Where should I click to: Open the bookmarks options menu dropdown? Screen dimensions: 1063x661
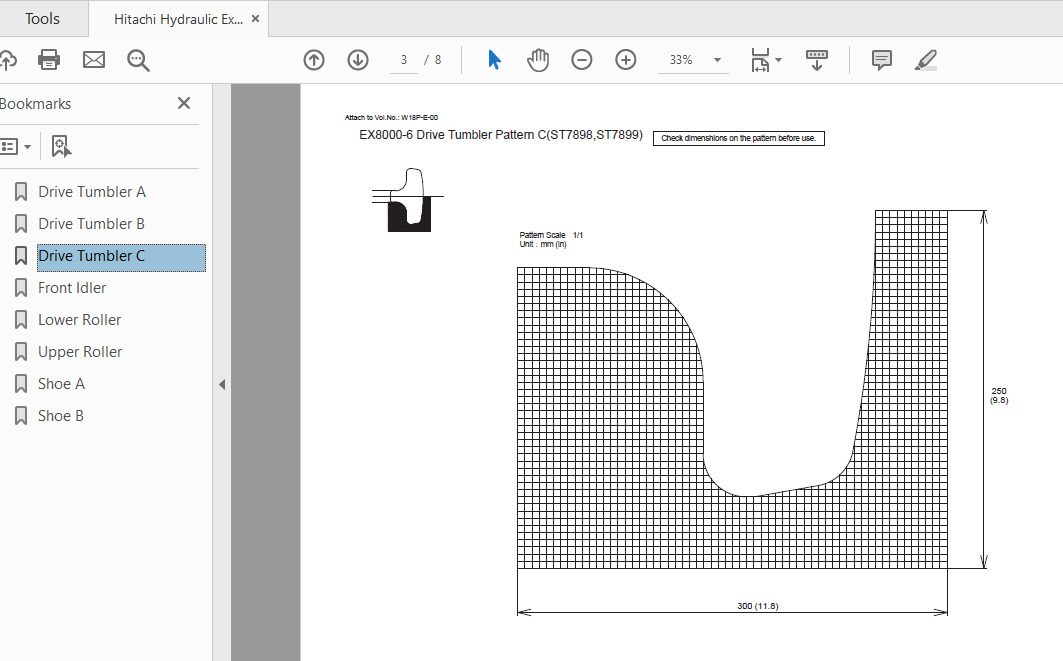(x=16, y=147)
